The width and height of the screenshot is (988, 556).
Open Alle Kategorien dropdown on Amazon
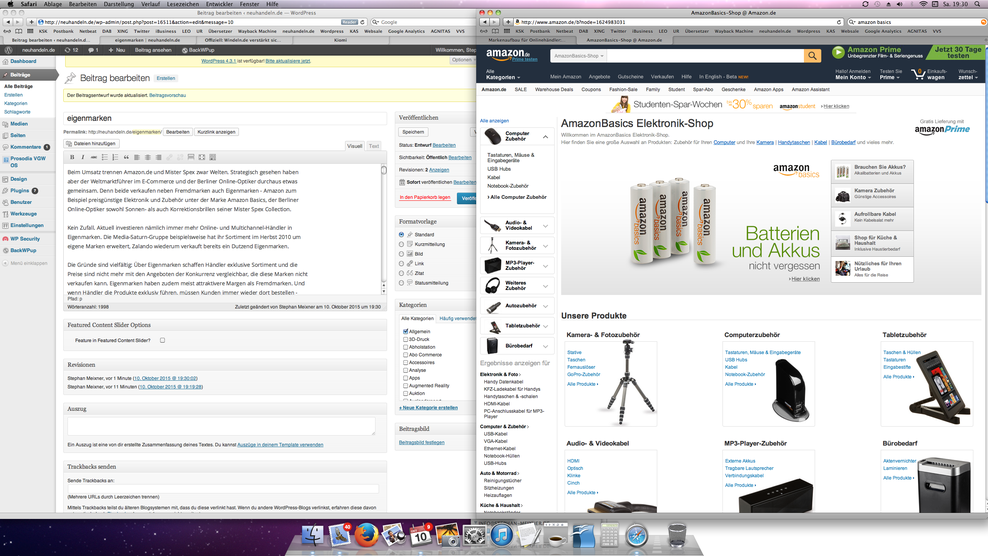(x=502, y=74)
